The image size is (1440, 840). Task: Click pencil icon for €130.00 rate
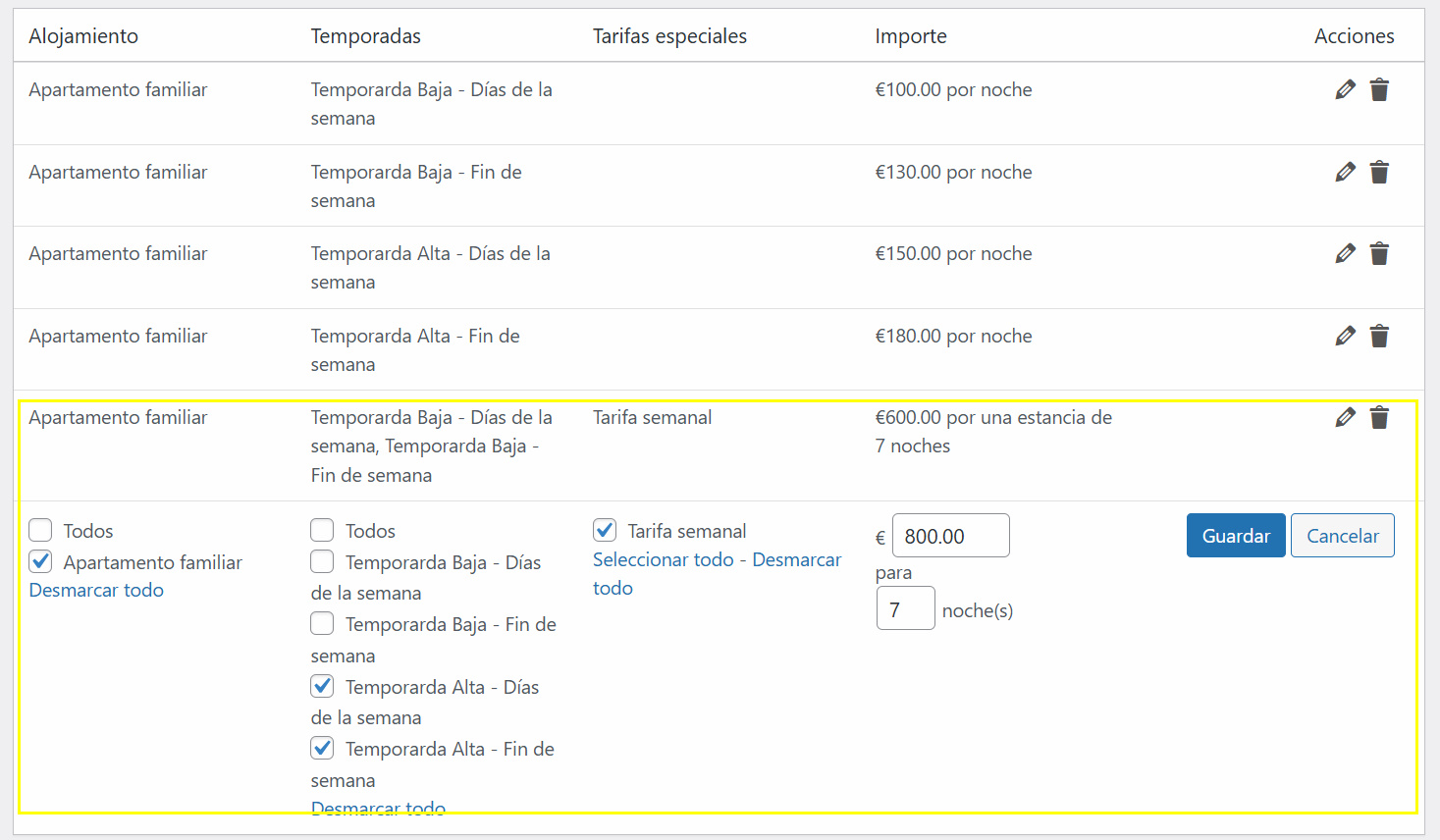pos(1345,173)
